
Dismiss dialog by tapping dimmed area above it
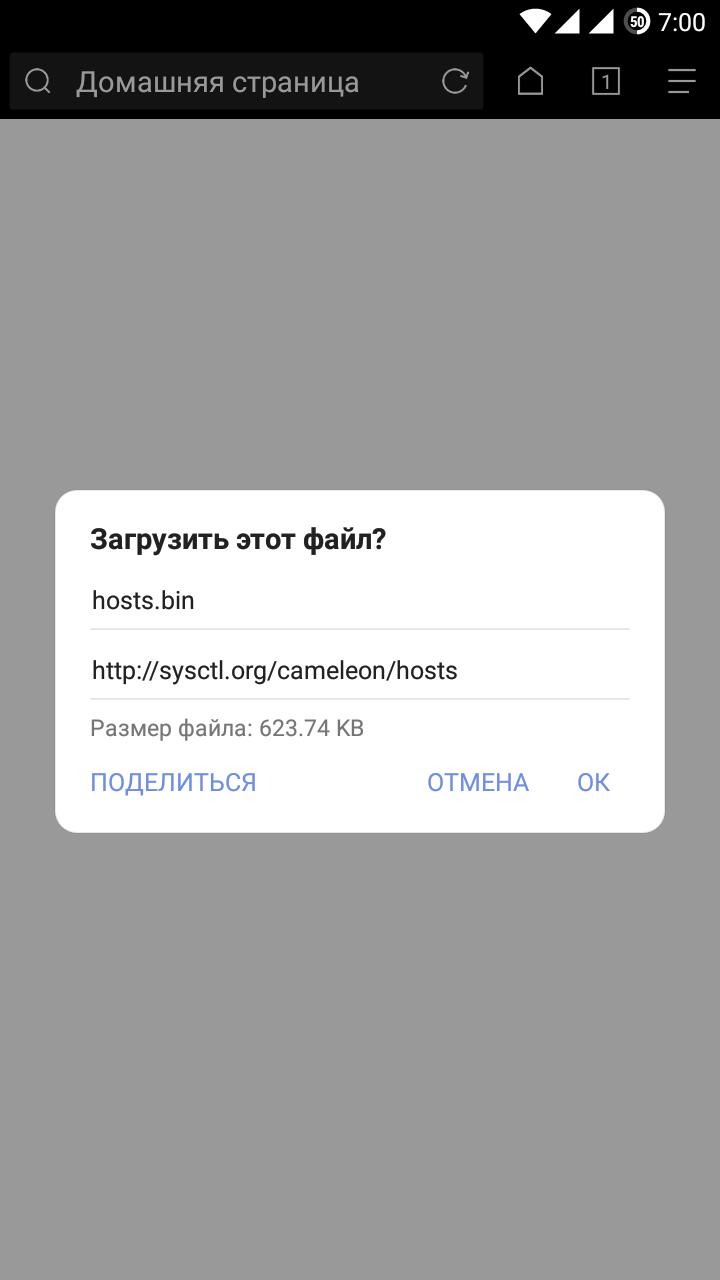(360, 300)
